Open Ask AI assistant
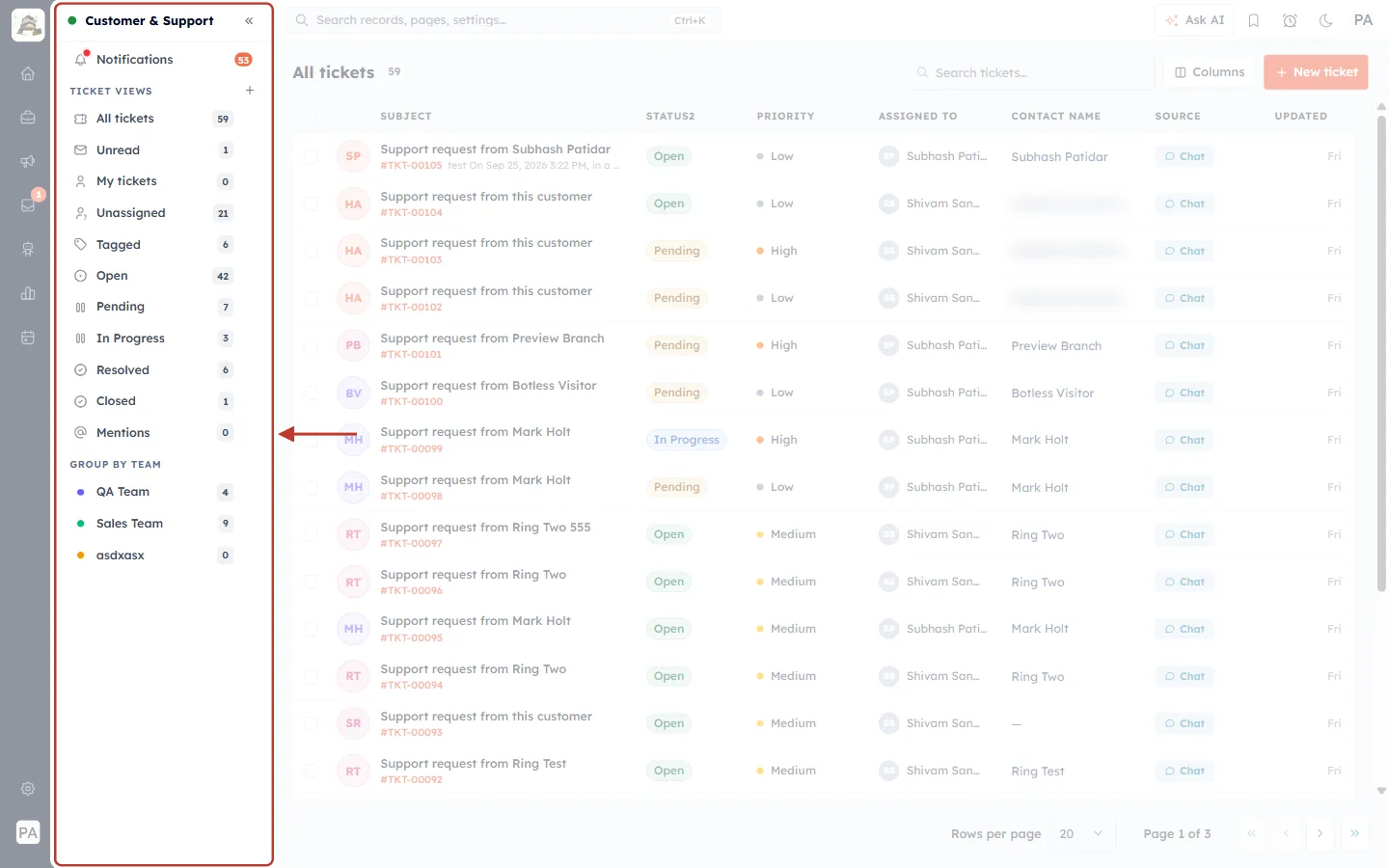 tap(1194, 20)
